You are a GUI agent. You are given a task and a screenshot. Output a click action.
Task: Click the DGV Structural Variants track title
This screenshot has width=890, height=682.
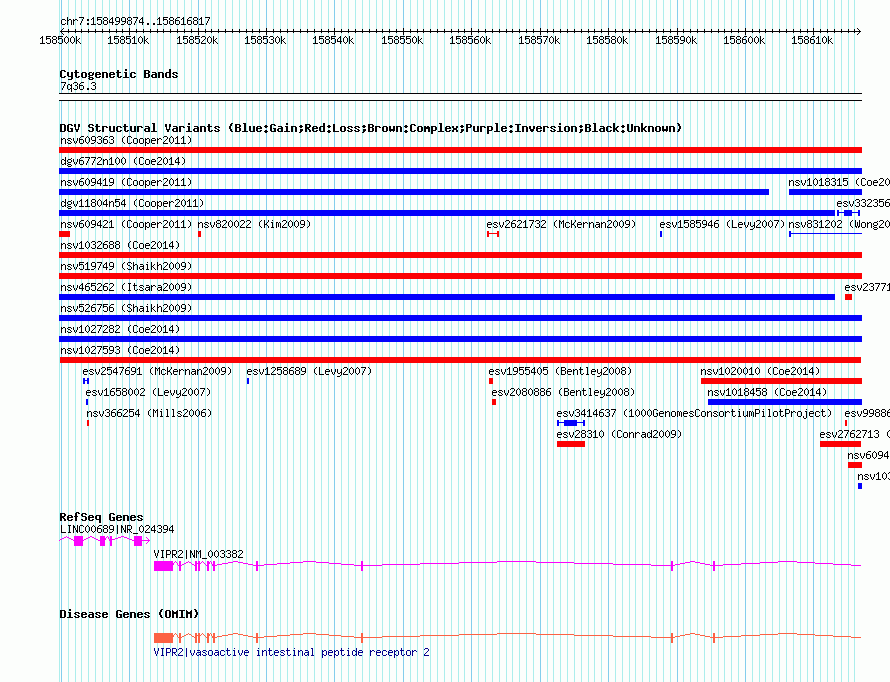(371, 128)
